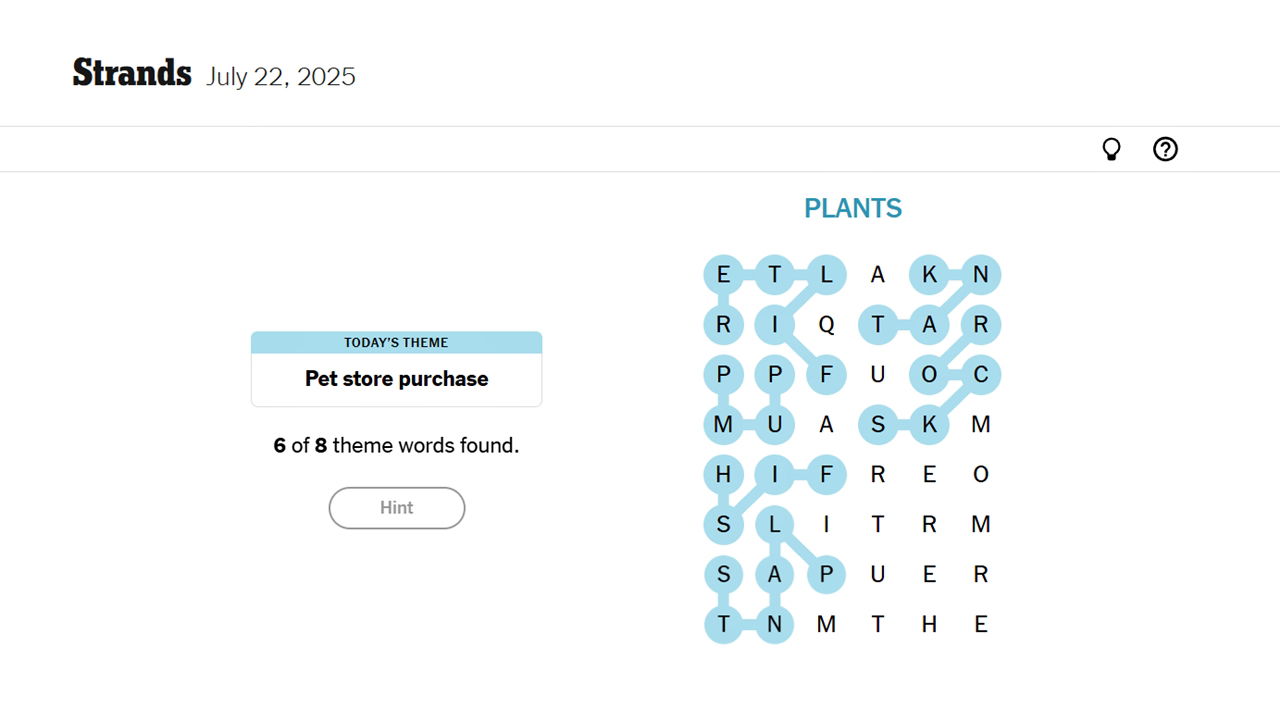Click the letter Q in the second row
Screen dimensions: 1280x720
tap(827, 324)
